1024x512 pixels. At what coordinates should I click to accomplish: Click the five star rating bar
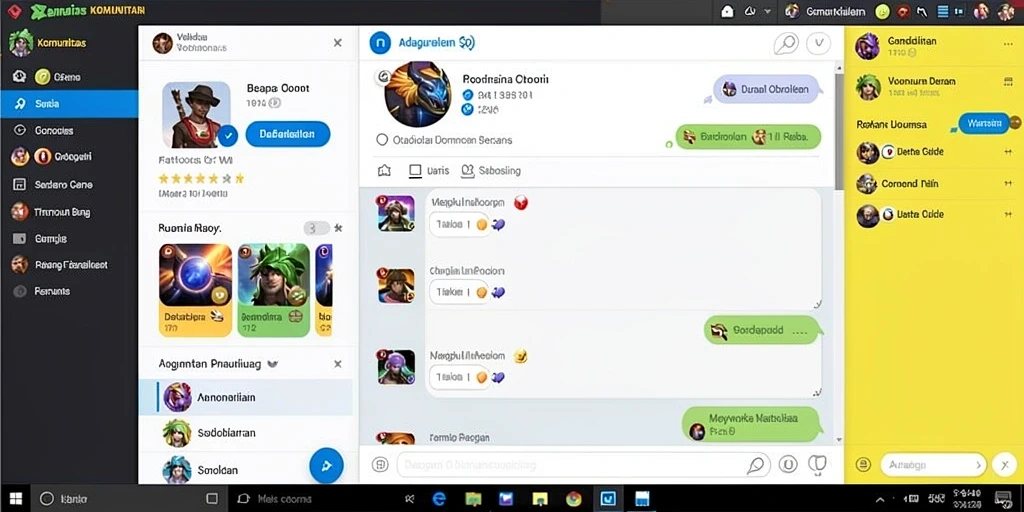pos(201,178)
